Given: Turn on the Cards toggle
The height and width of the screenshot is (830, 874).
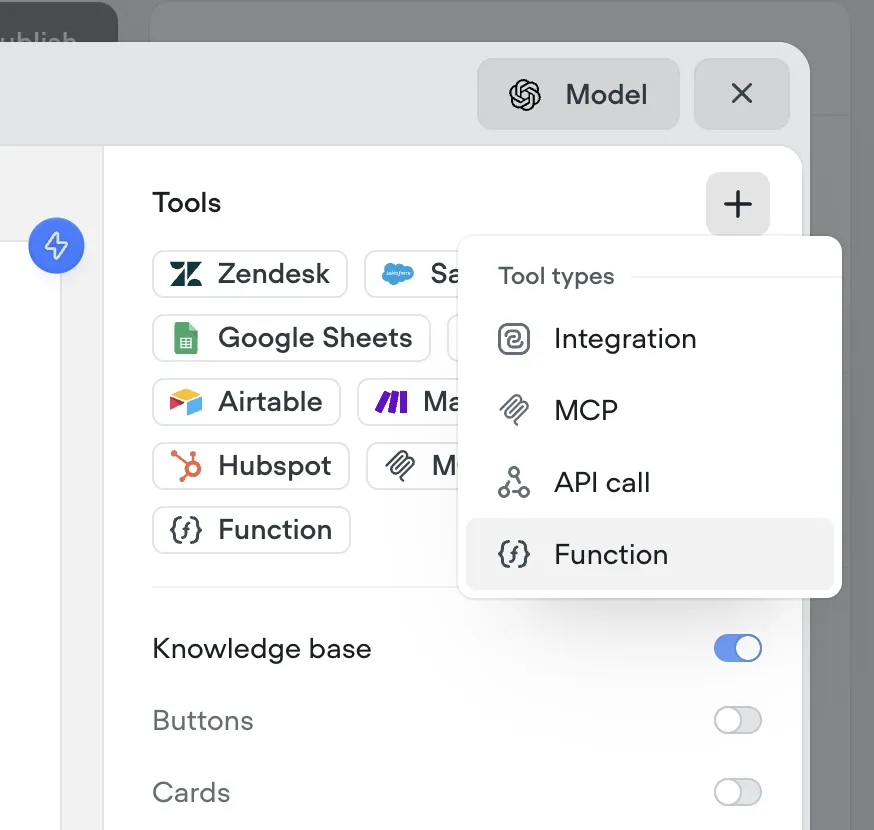Looking at the screenshot, I should [x=737, y=792].
